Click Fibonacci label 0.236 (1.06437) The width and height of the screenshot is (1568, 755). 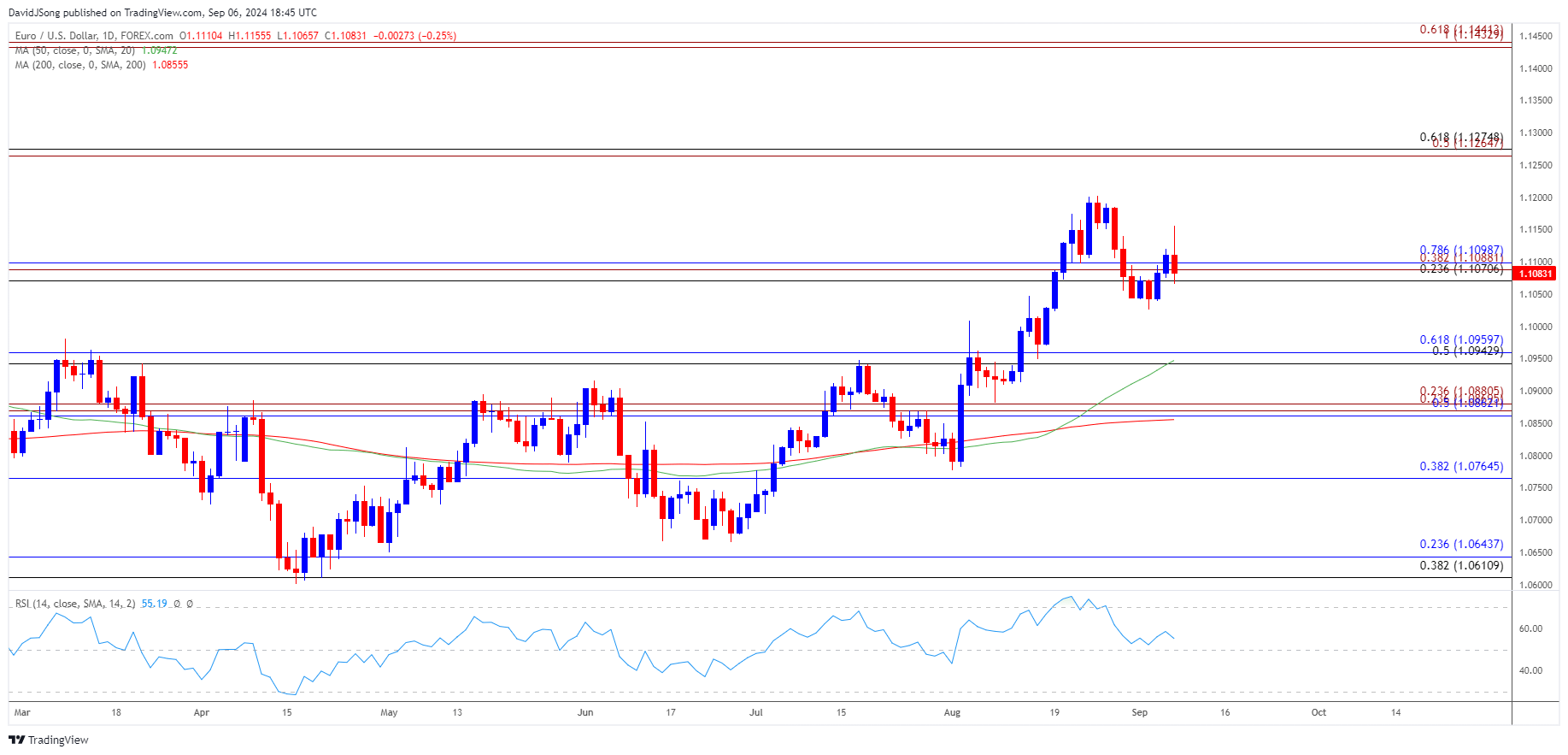1461,544
